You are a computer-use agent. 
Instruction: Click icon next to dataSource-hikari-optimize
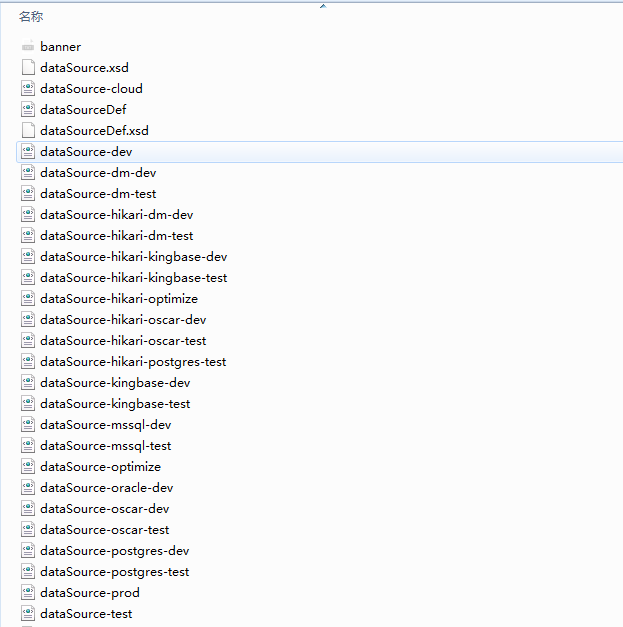point(28,299)
